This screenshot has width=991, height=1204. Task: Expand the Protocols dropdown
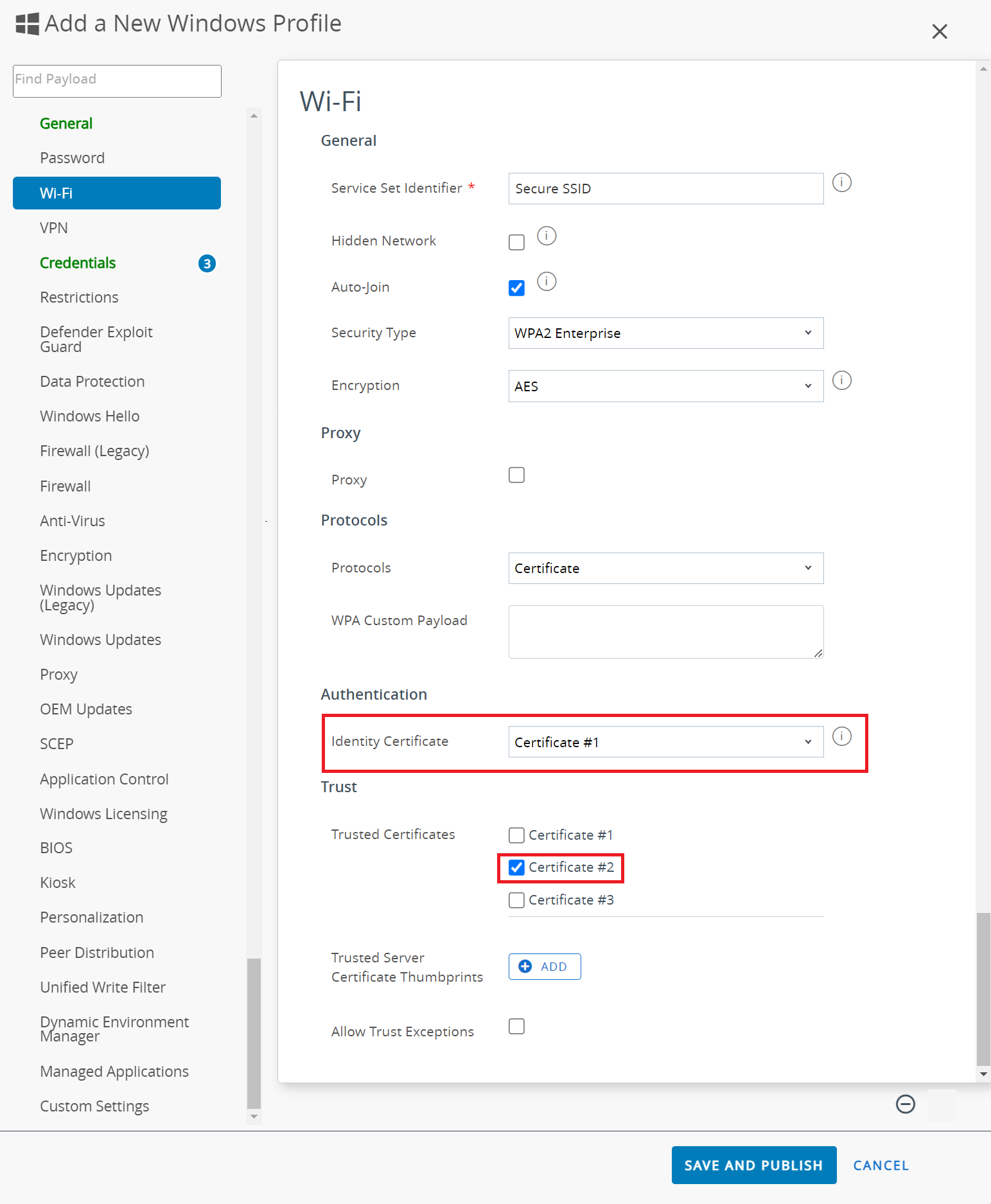(x=665, y=569)
